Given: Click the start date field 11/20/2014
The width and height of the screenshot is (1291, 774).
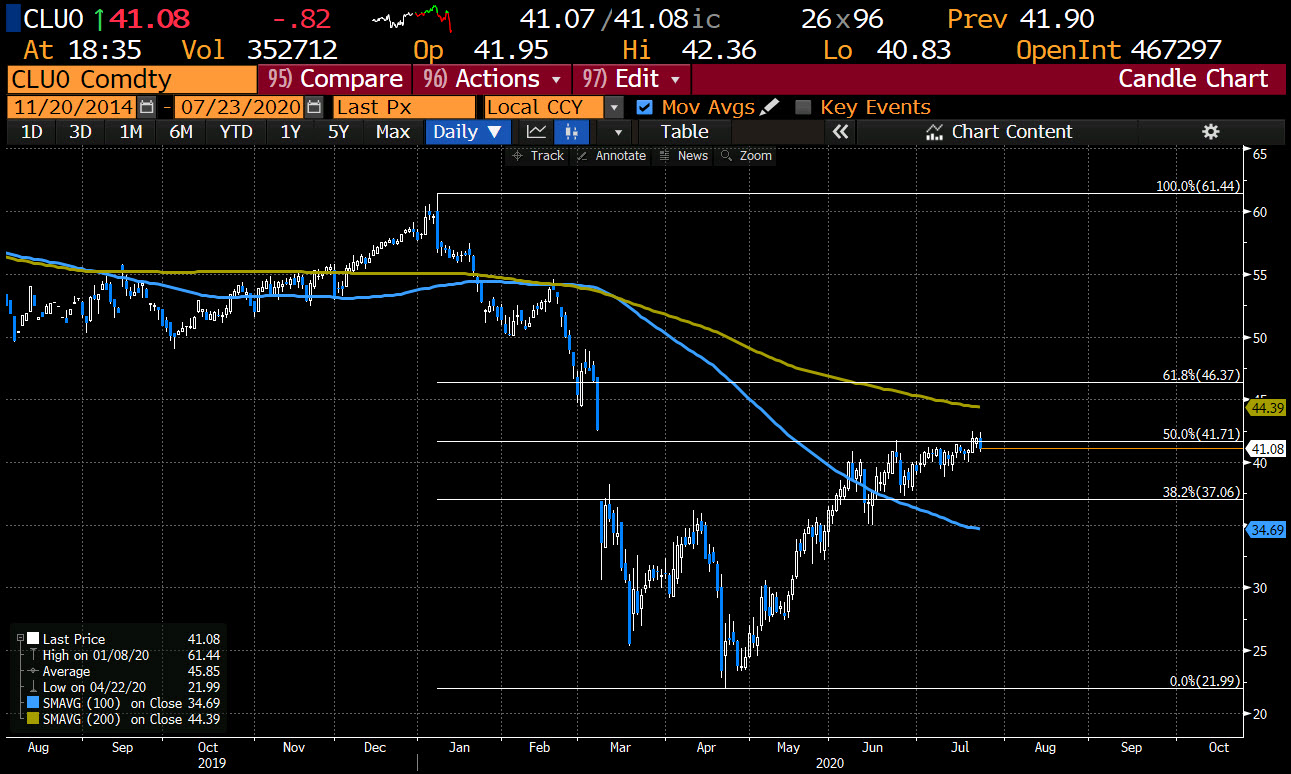Looking at the screenshot, I should 73,107.
